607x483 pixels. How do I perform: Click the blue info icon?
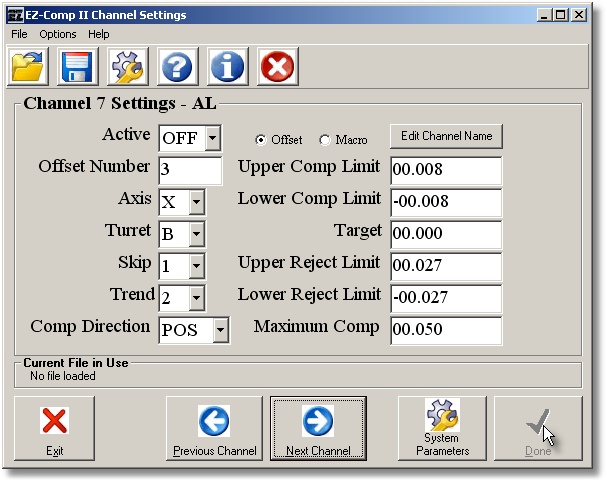coord(228,66)
